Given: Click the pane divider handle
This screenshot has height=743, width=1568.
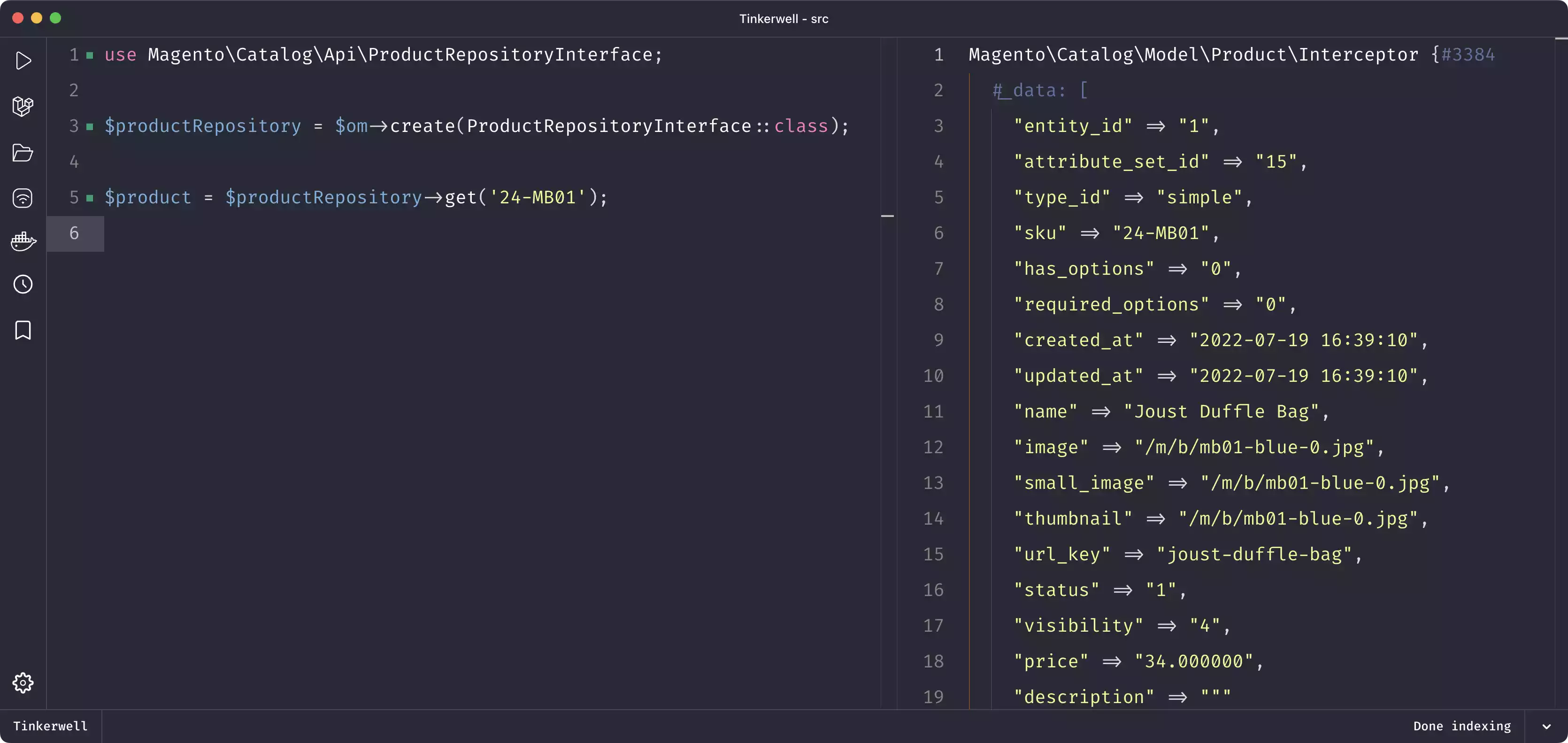Looking at the screenshot, I should [x=887, y=216].
